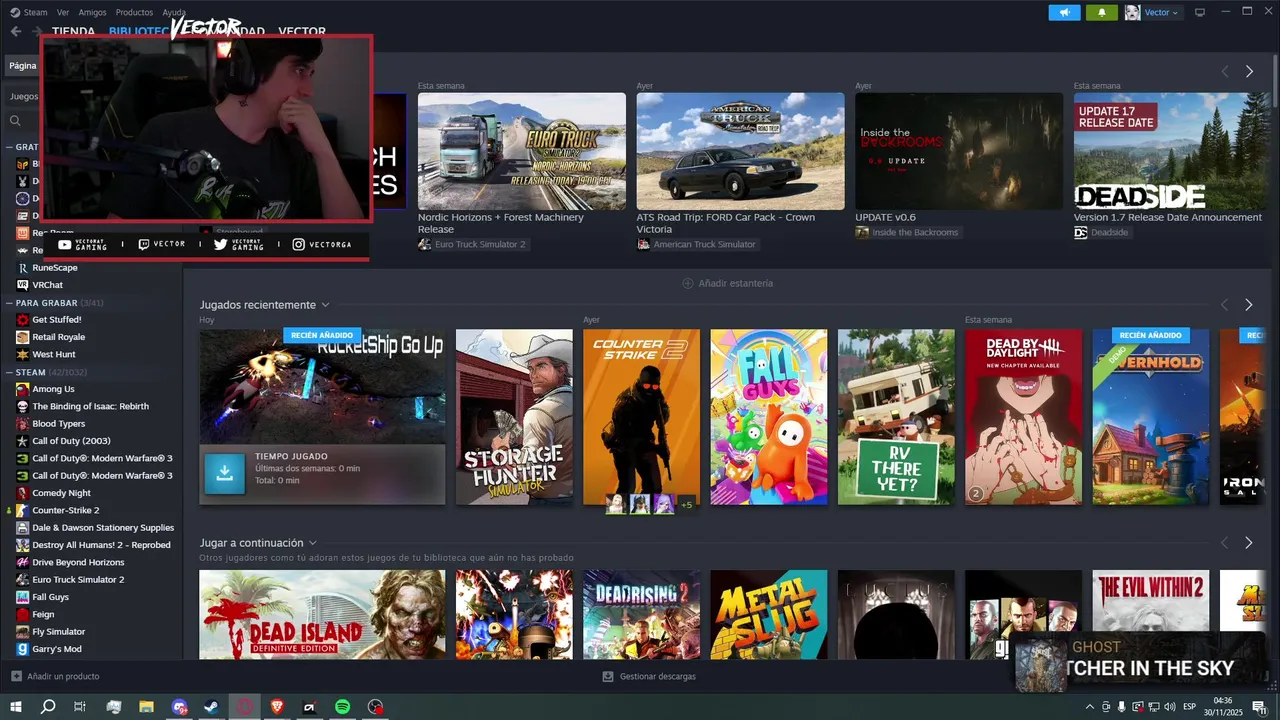Screen dimensions: 1280x720
Task: Open the Storage Hunter Simulator cover
Action: 514,417
